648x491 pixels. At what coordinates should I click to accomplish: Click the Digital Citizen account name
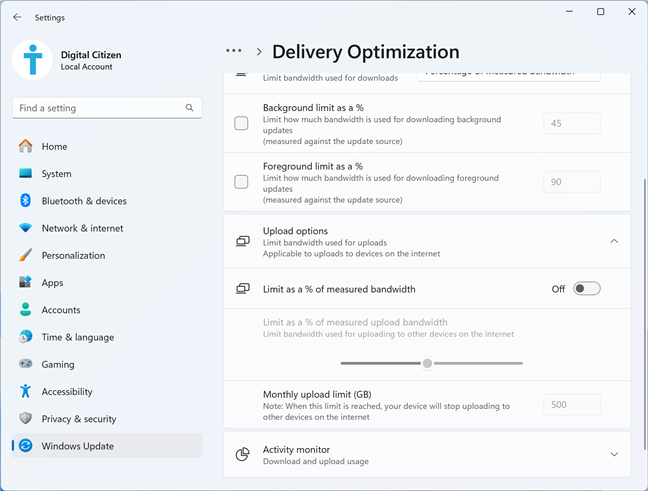pyautogui.click(x=91, y=55)
